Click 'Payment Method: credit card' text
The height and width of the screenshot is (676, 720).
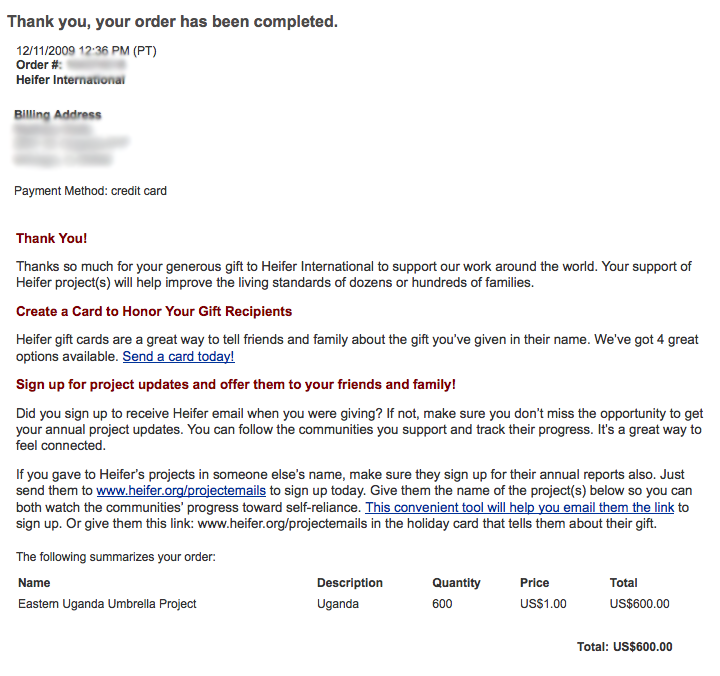[90, 190]
